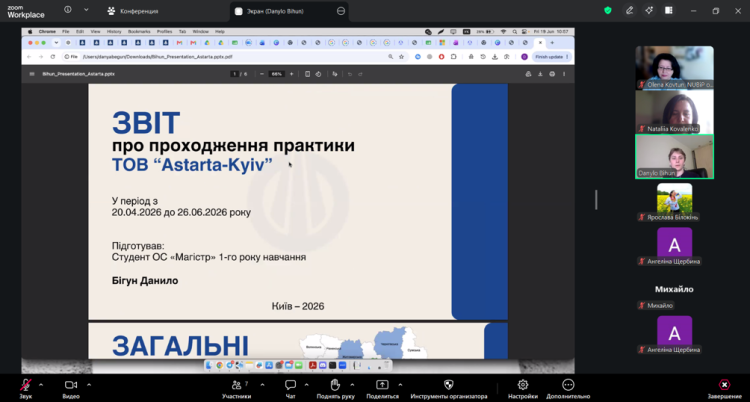The image size is (750, 402).
Task: Select Nataliia Kovalenko's video thumbnail
Action: coord(674,112)
